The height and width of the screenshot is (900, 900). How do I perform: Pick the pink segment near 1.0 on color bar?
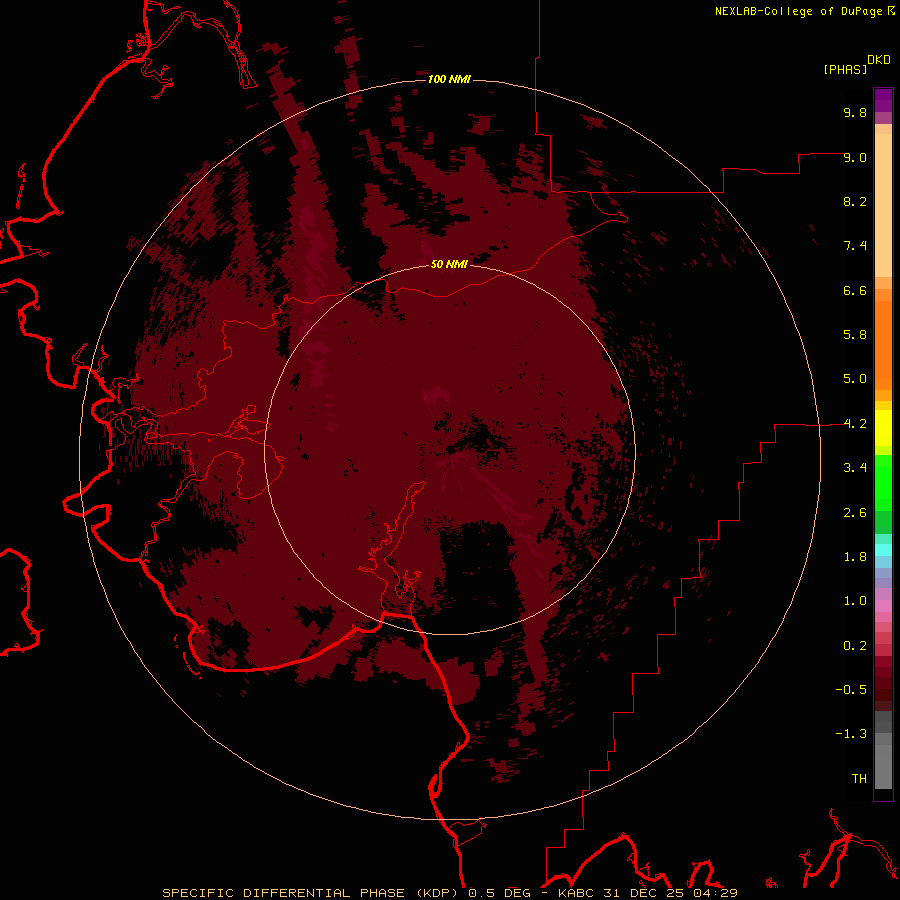pos(883,606)
